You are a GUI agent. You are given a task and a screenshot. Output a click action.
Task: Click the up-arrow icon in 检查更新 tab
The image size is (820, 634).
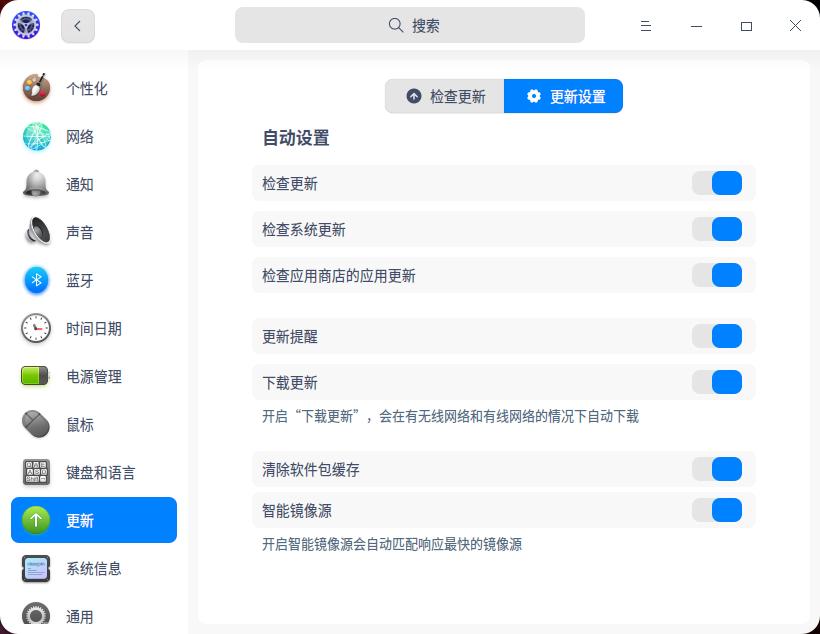(414, 96)
